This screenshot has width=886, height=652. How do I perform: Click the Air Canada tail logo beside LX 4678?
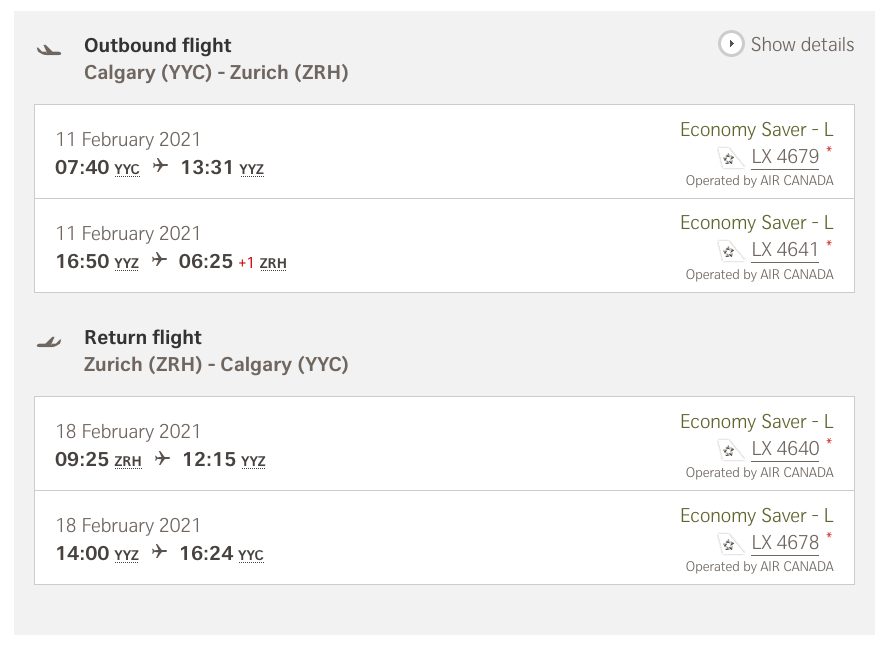point(730,544)
